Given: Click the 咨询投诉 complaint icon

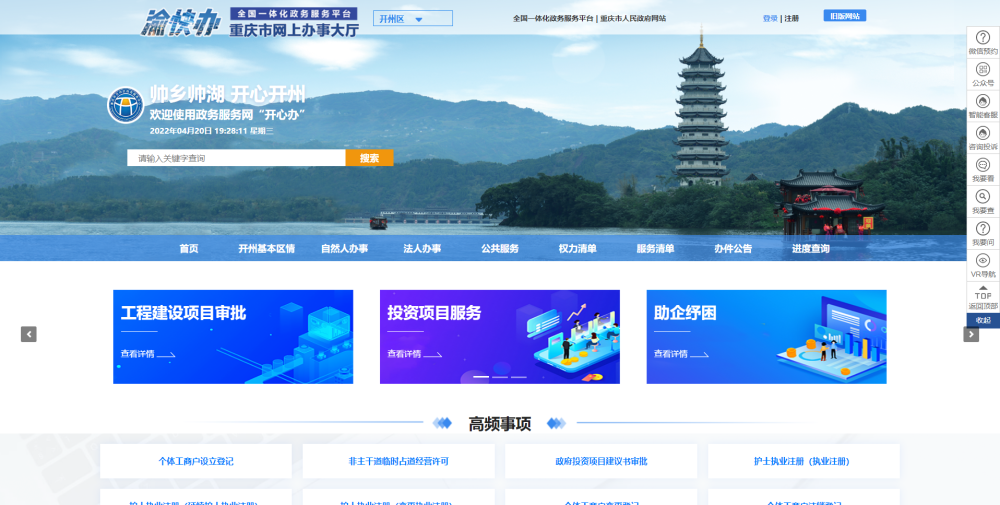Looking at the screenshot, I should tap(982, 138).
